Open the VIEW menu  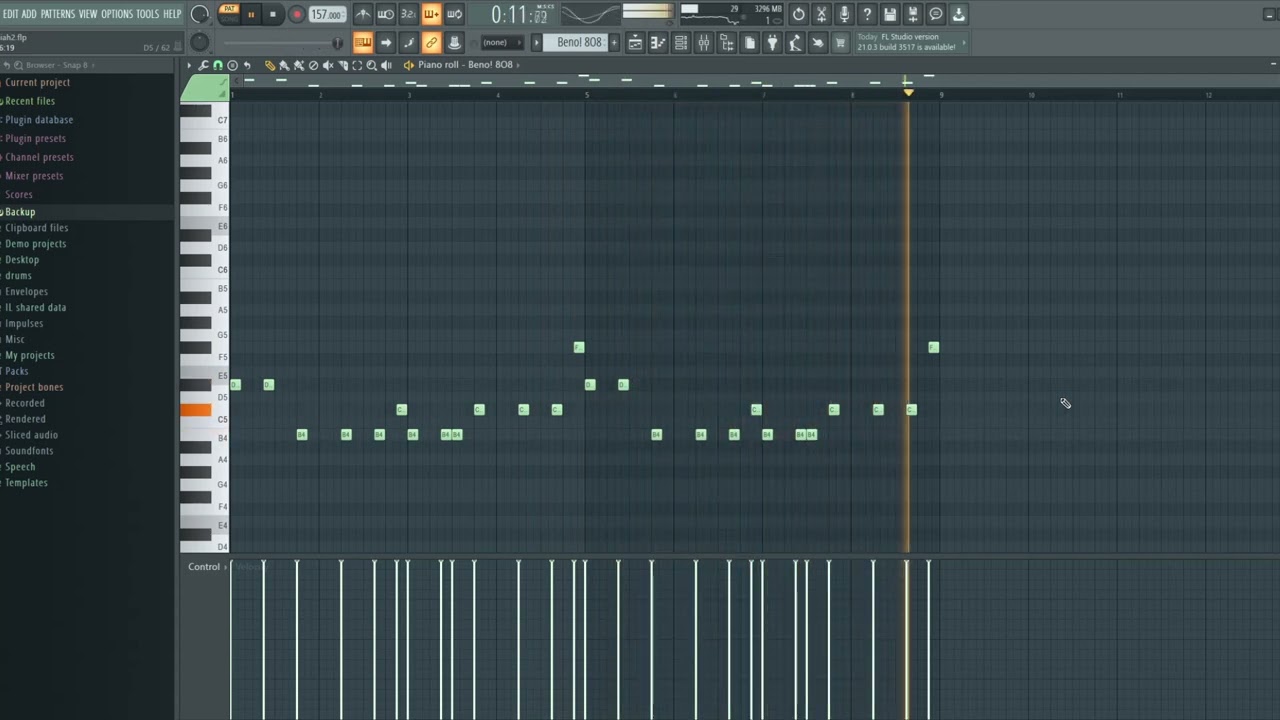88,14
